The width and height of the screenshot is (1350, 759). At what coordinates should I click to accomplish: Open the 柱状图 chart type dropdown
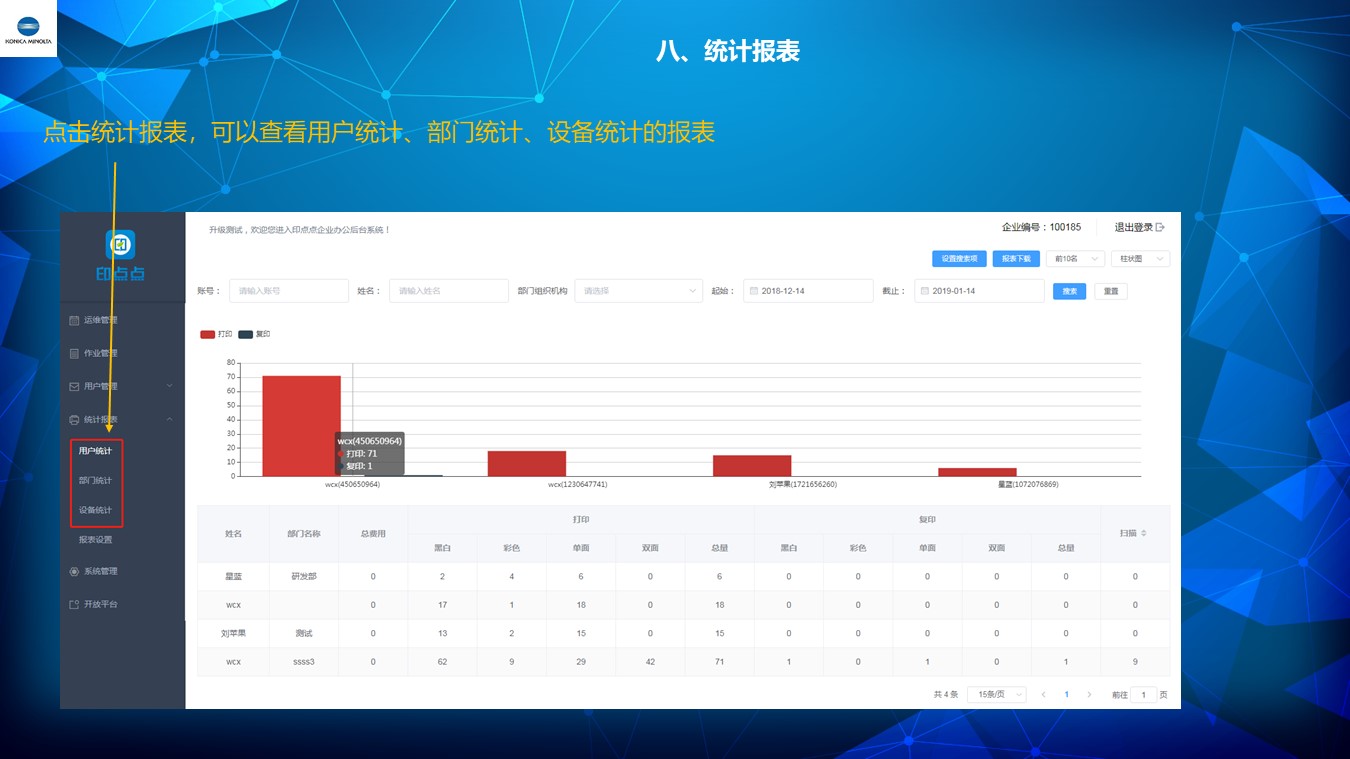[x=1140, y=259]
